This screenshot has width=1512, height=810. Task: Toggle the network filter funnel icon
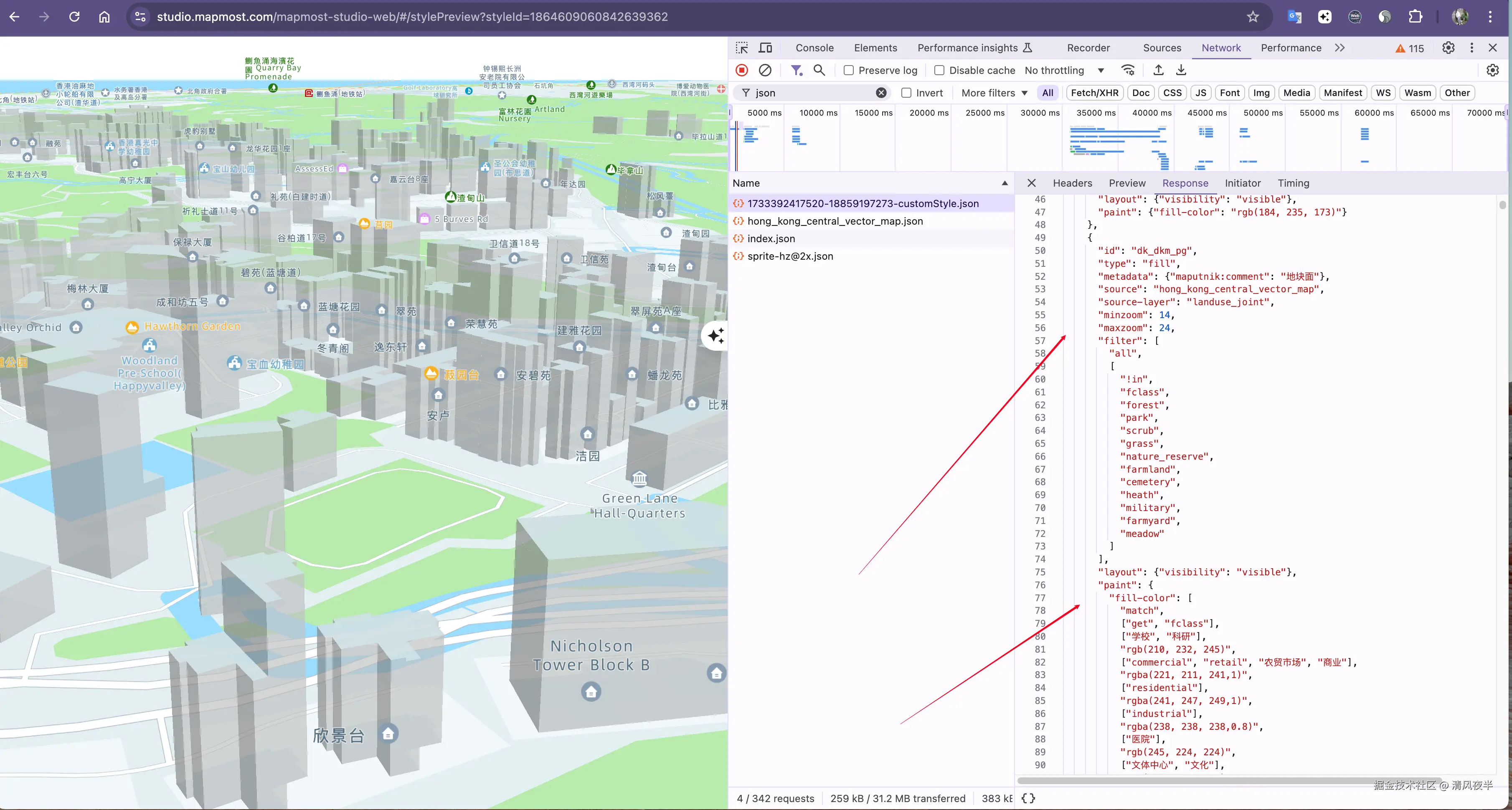(796, 71)
